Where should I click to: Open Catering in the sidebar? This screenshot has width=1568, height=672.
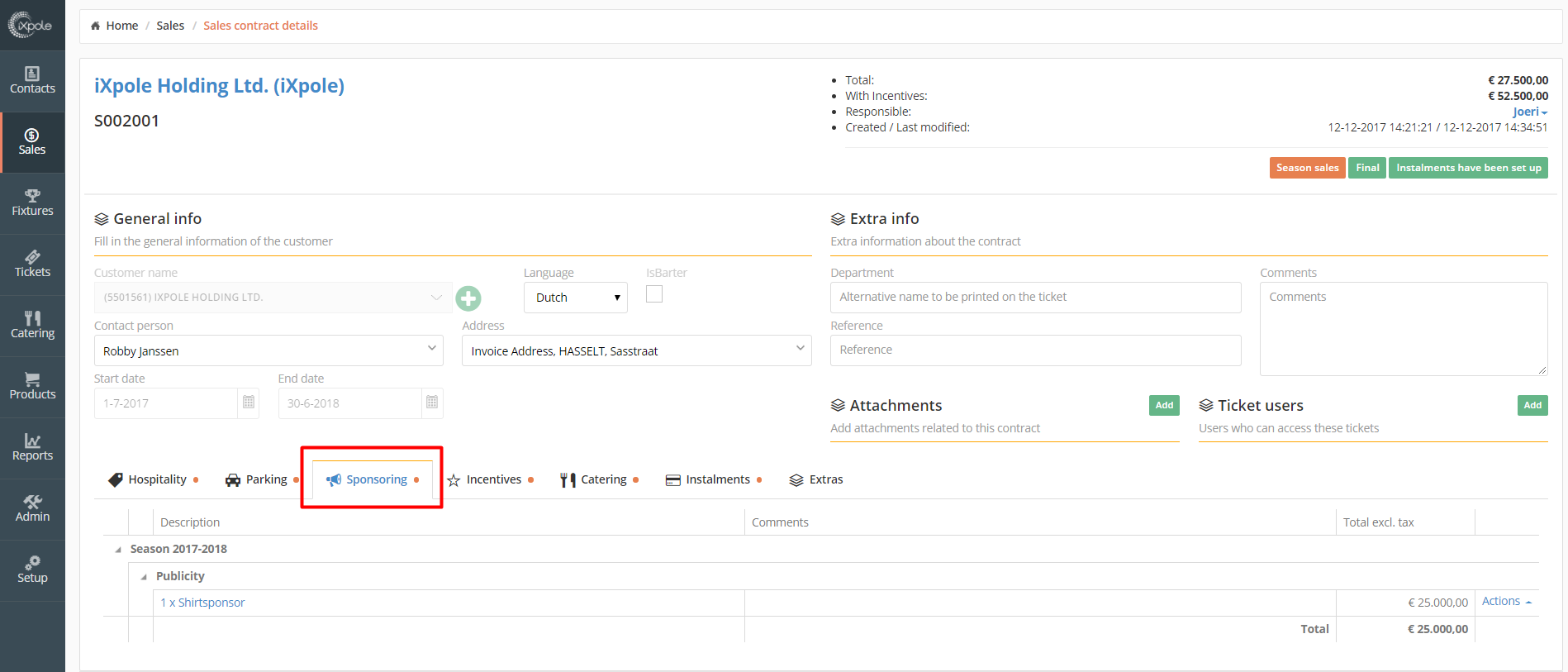32,326
